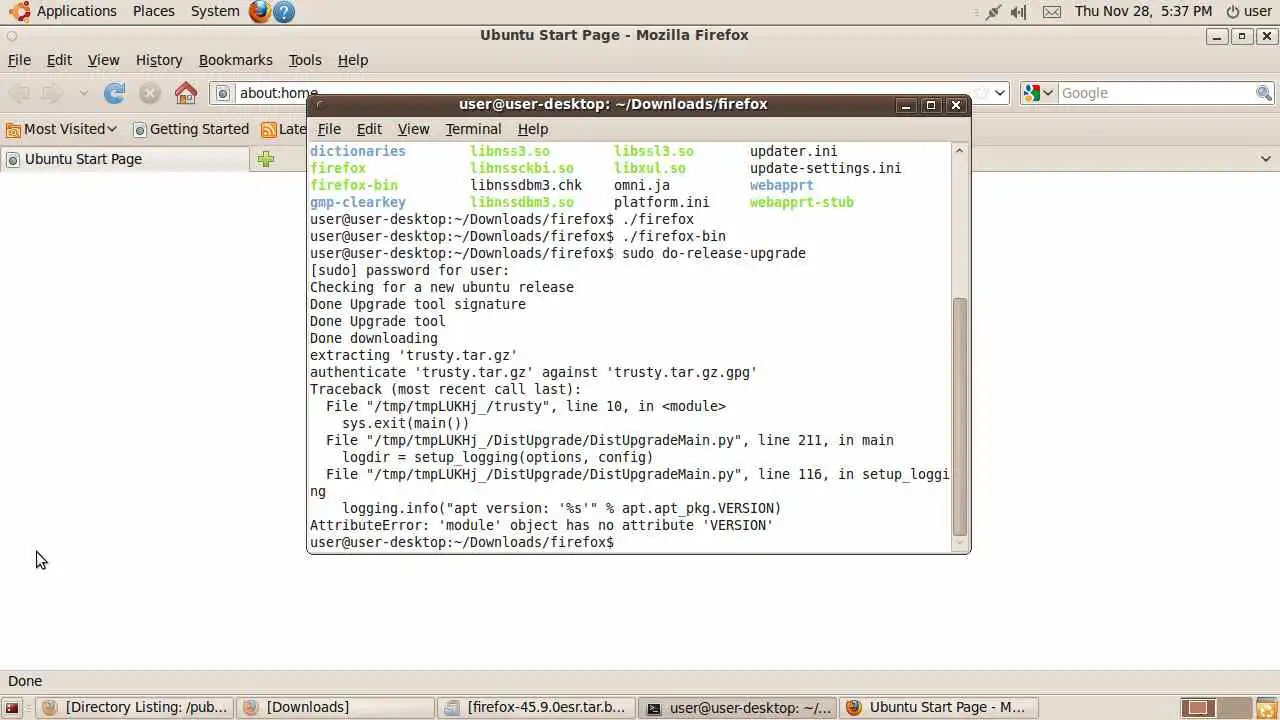Maximize the Firefox window
Image resolution: width=1280 pixels, height=720 pixels.
(1242, 36)
